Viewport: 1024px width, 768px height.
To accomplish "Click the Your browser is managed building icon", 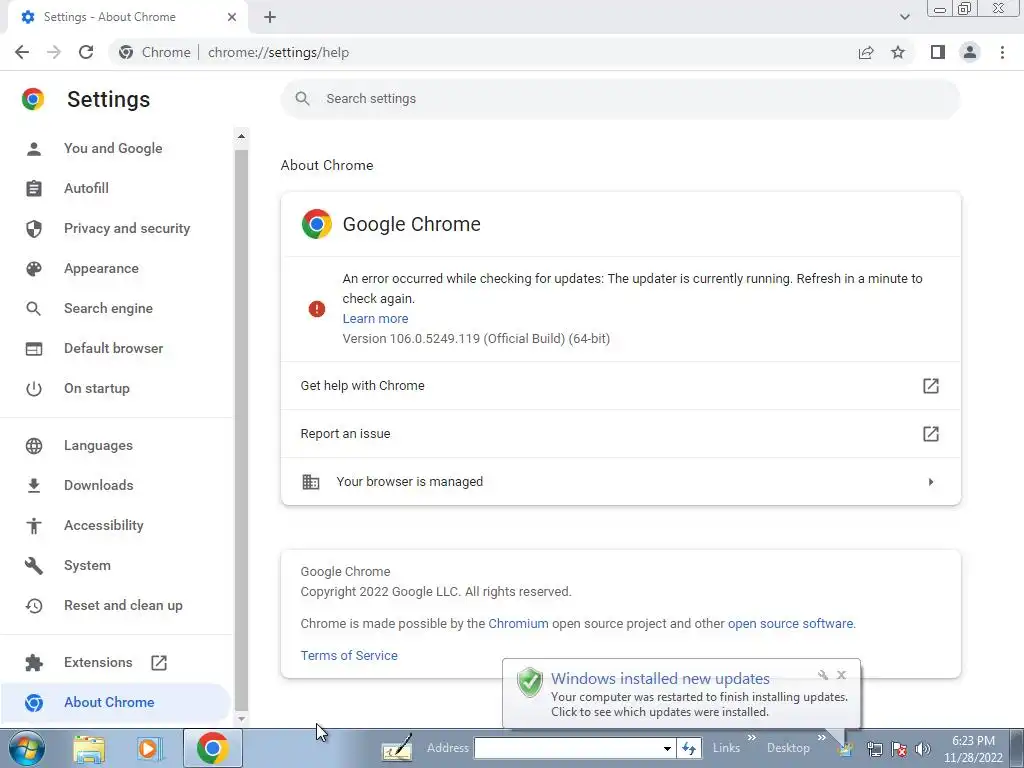I will click(x=311, y=482).
